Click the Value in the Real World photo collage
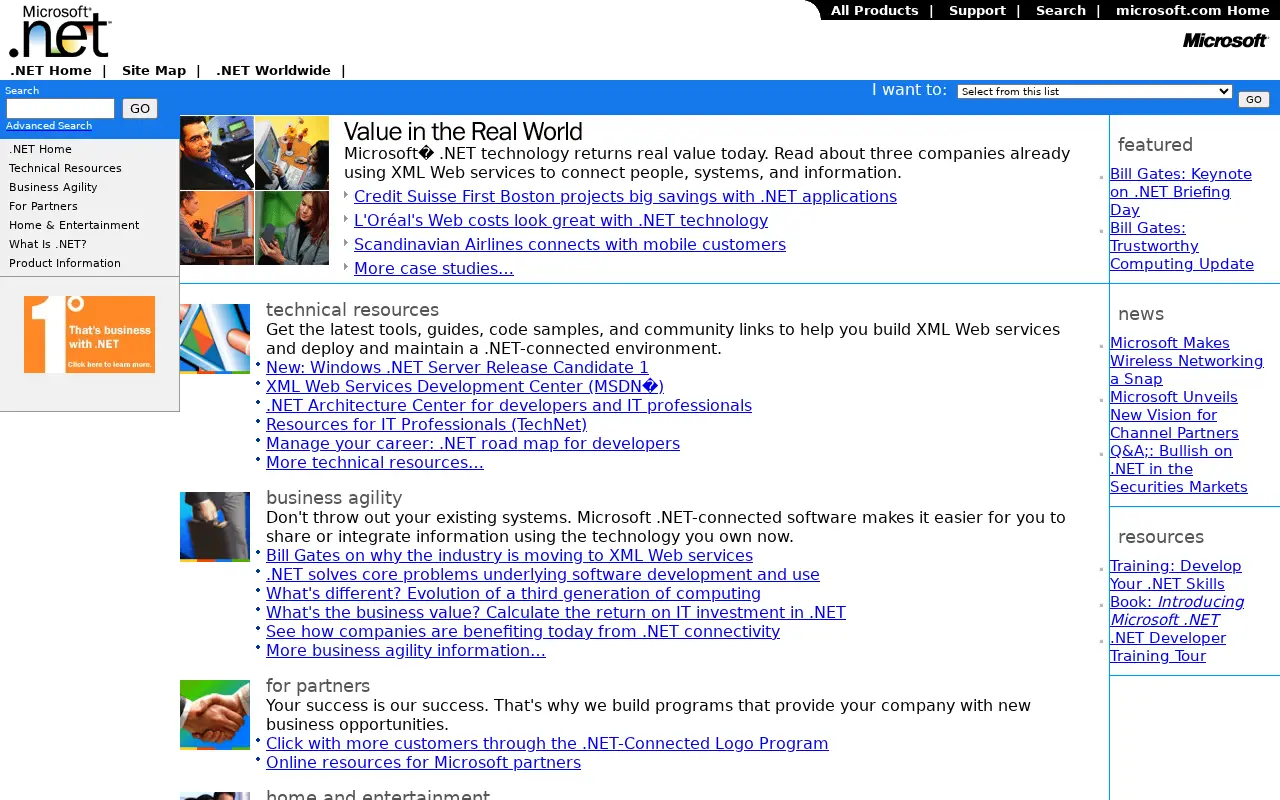This screenshot has height=800, width=1280. click(254, 190)
